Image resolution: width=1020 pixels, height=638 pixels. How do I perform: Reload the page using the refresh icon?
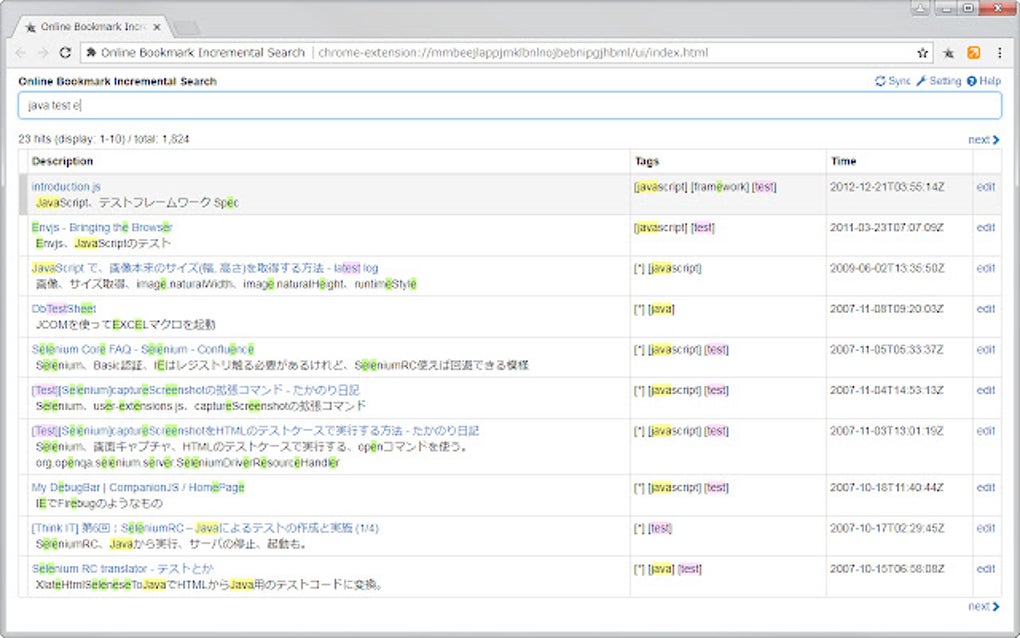pos(64,53)
